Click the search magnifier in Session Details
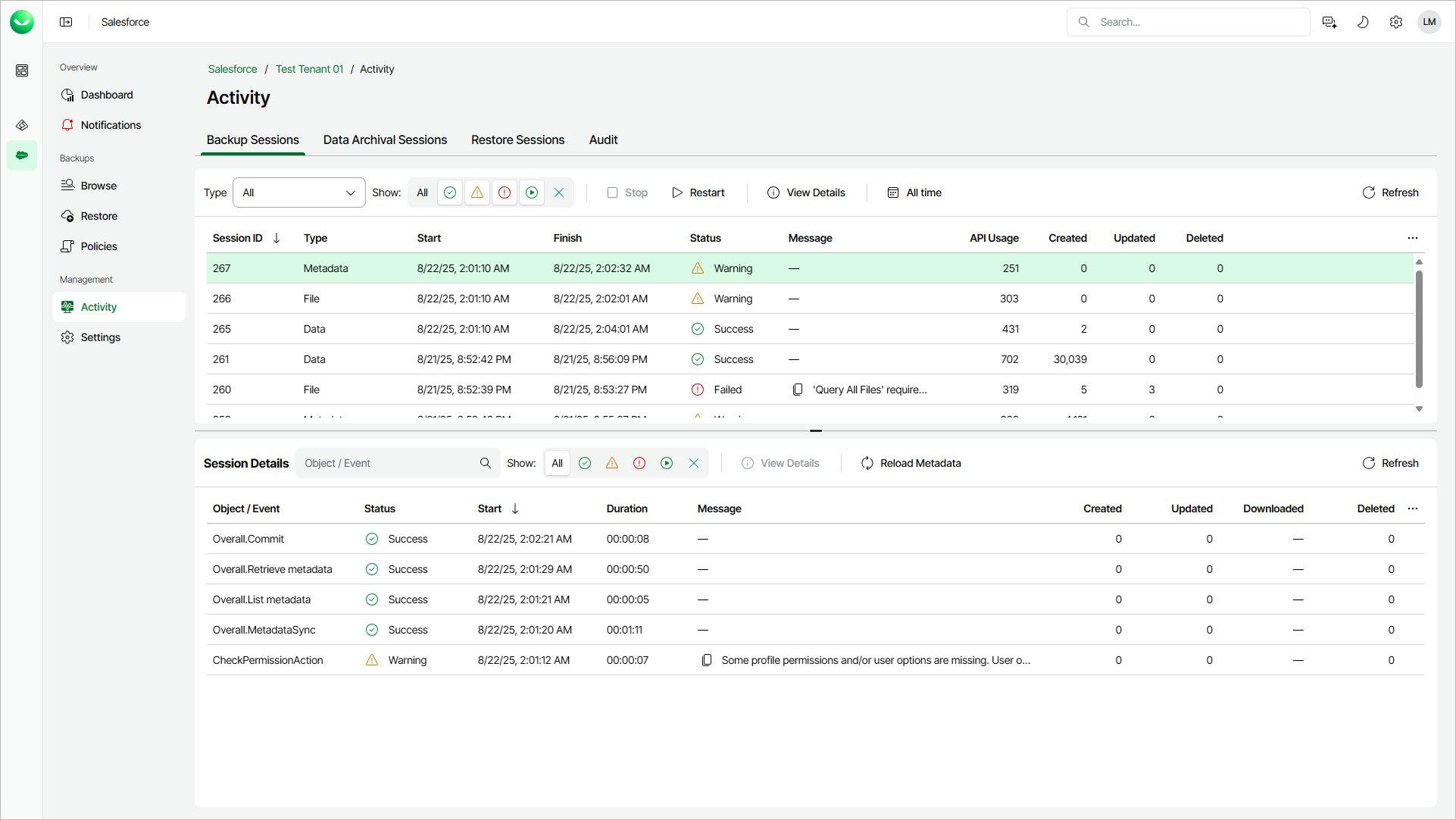This screenshot has width=1456, height=820. [486, 463]
